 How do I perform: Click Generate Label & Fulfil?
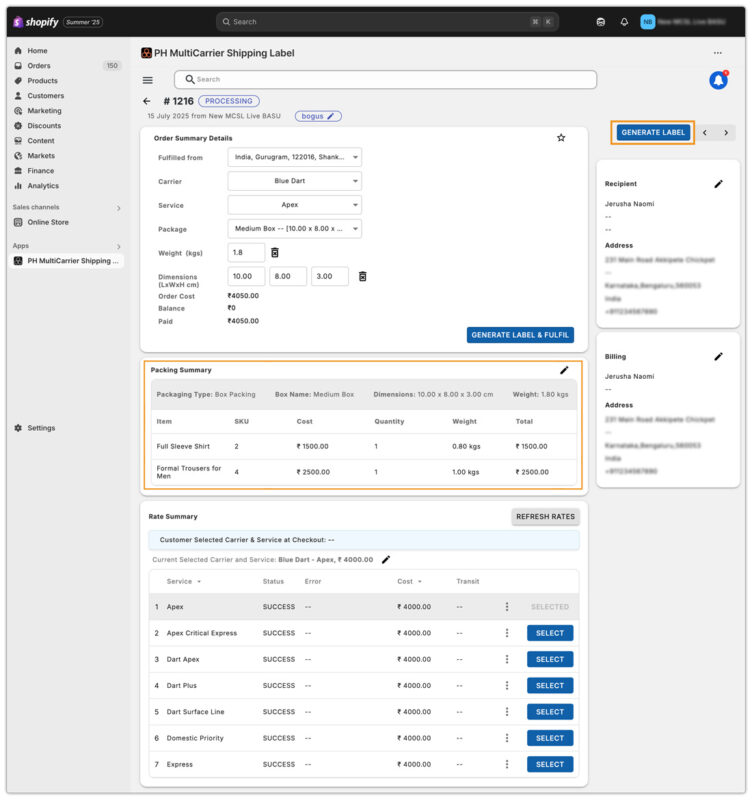[x=520, y=335]
